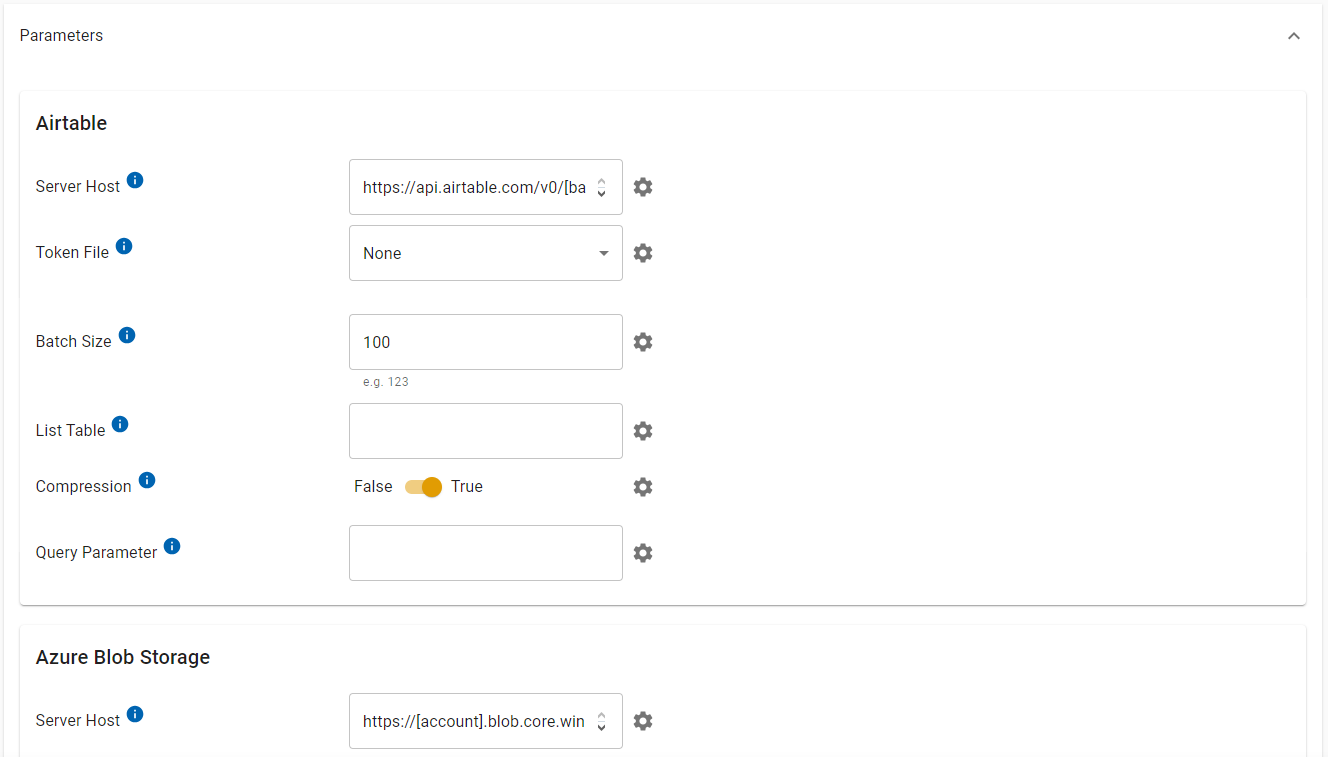Click gear icon for Azure Blob Server Host
1328x757 pixels.
click(643, 721)
